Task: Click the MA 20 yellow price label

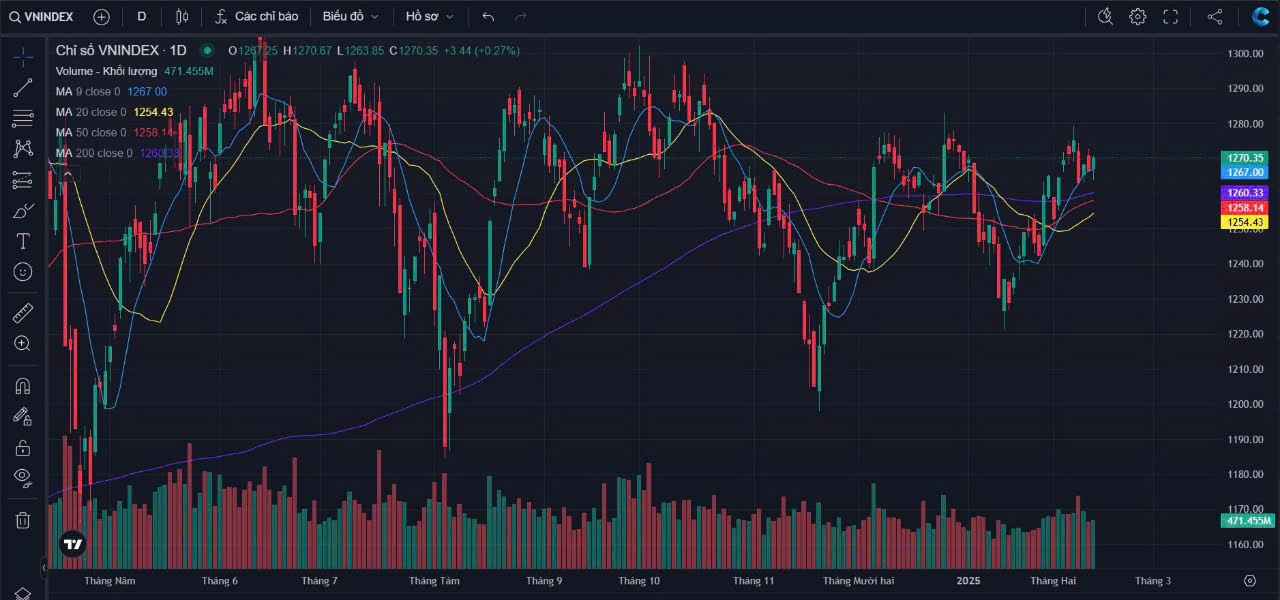Action: tap(1244, 222)
